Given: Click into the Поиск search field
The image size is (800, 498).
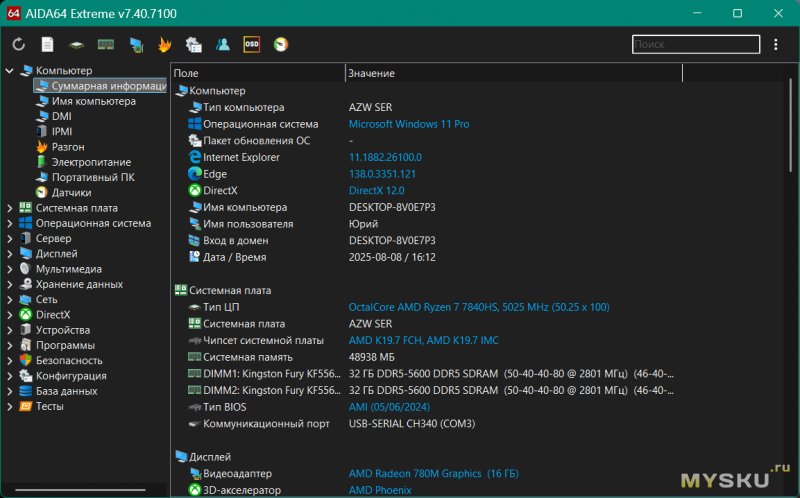Looking at the screenshot, I should pyautogui.click(x=696, y=44).
